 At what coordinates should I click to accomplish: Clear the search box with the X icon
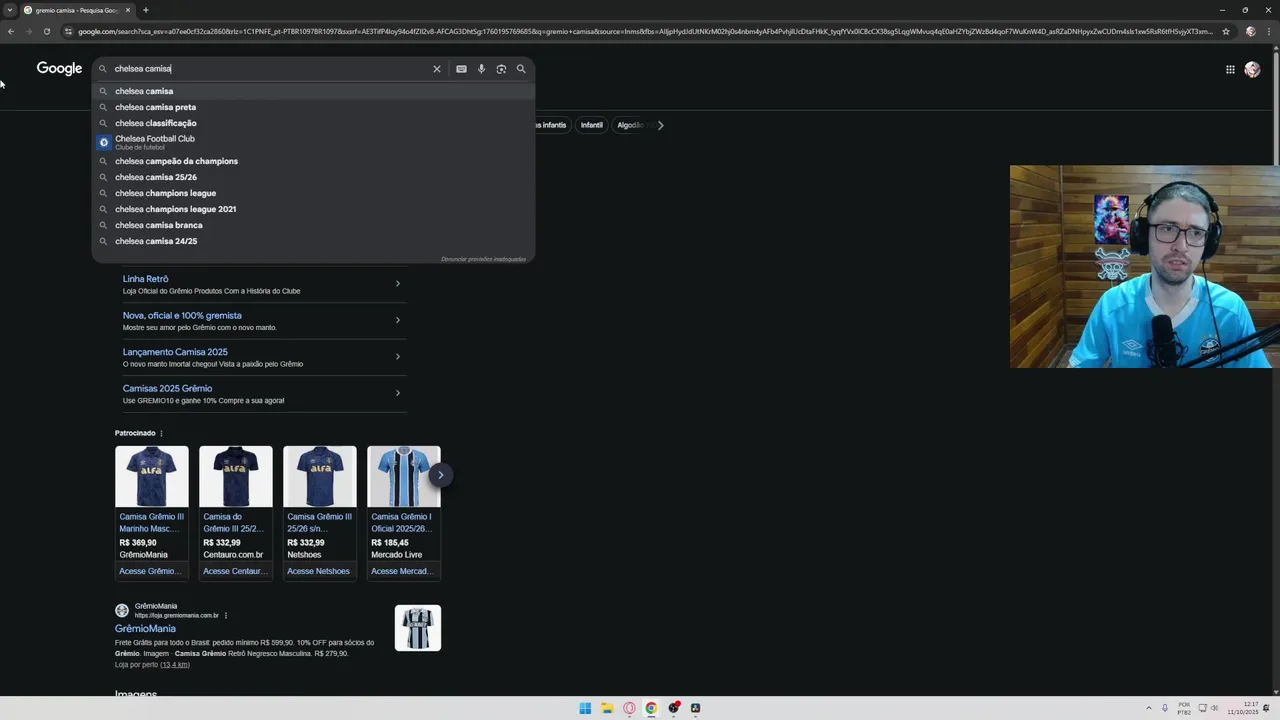pyautogui.click(x=436, y=69)
